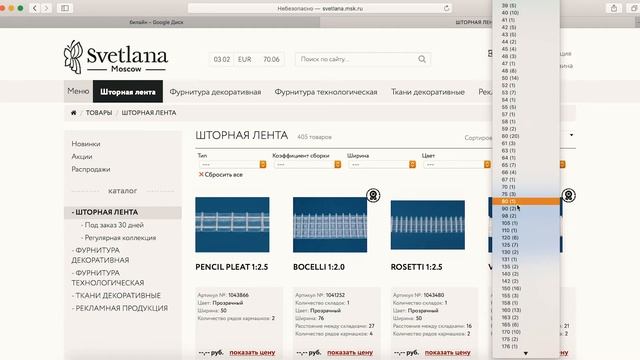
Task: Choose option 98 (2) in the list
Action: pyautogui.click(x=527, y=216)
